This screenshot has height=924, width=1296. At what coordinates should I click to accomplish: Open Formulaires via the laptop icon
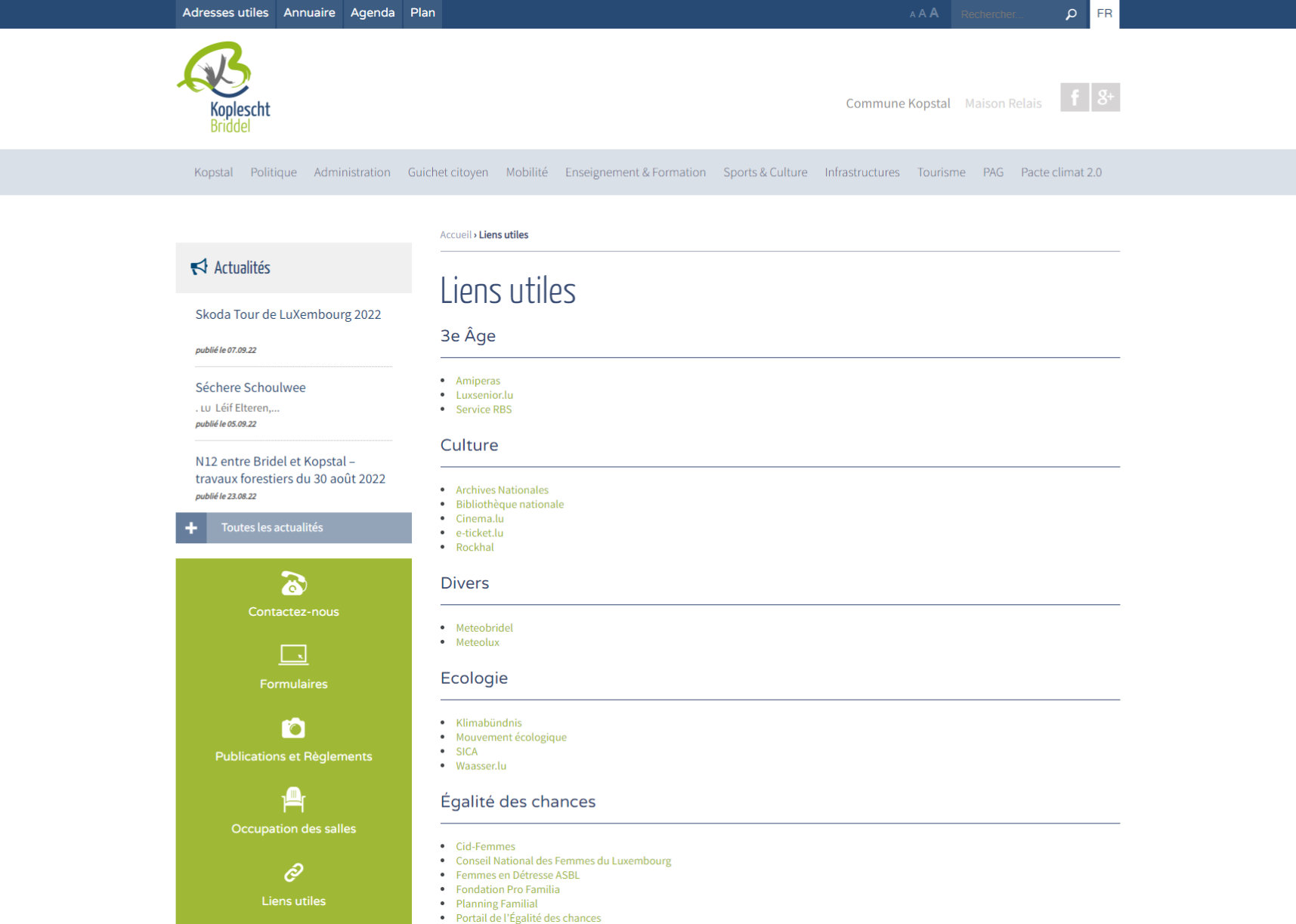pyautogui.click(x=293, y=654)
